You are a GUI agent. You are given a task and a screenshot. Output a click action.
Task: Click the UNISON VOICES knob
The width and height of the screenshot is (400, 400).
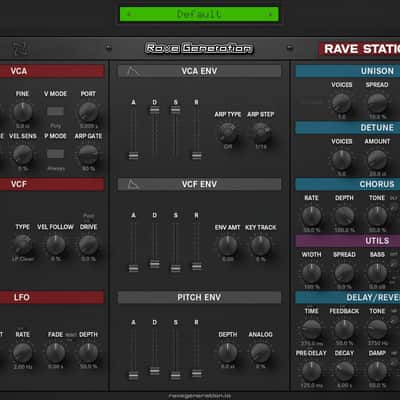(x=342, y=103)
